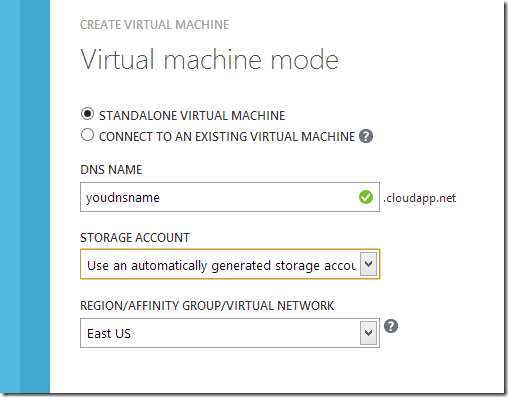Open the East US region selection box
Image resolution: width=508 pixels, height=397 pixels.
pyautogui.click(x=230, y=333)
